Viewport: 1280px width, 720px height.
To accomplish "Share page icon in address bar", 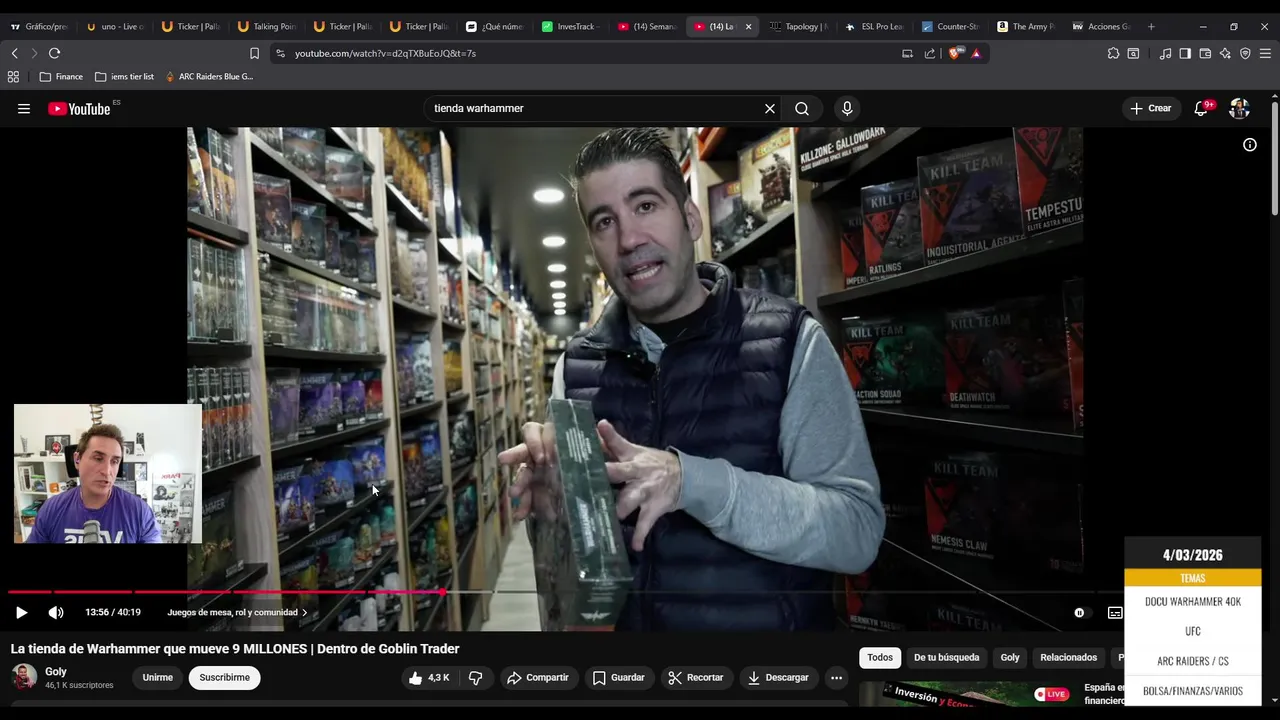I will 930,53.
